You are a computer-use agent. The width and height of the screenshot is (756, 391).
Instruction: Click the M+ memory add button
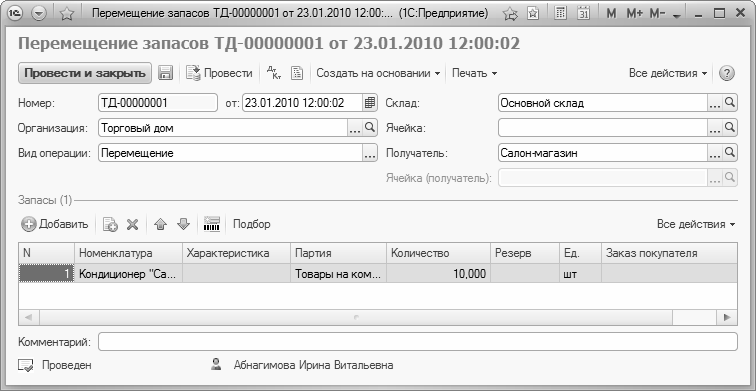point(634,13)
